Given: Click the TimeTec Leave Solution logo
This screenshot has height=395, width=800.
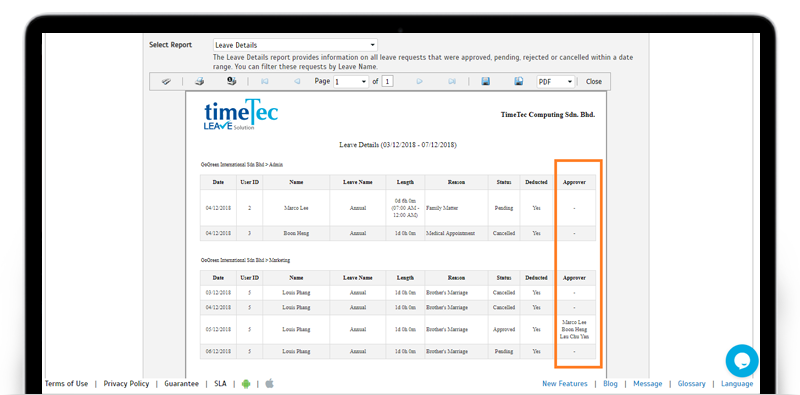Looking at the screenshot, I should click(241, 115).
